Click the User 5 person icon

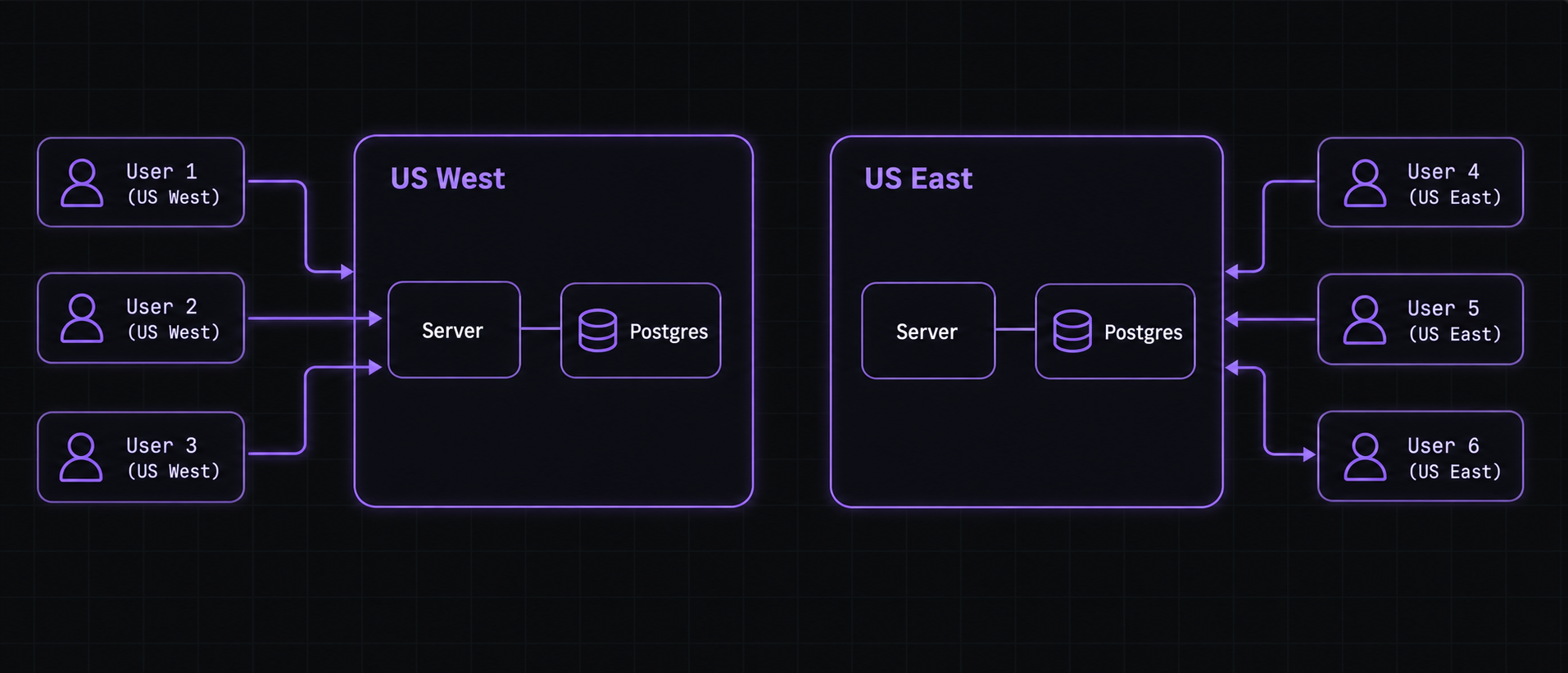coord(1365,319)
